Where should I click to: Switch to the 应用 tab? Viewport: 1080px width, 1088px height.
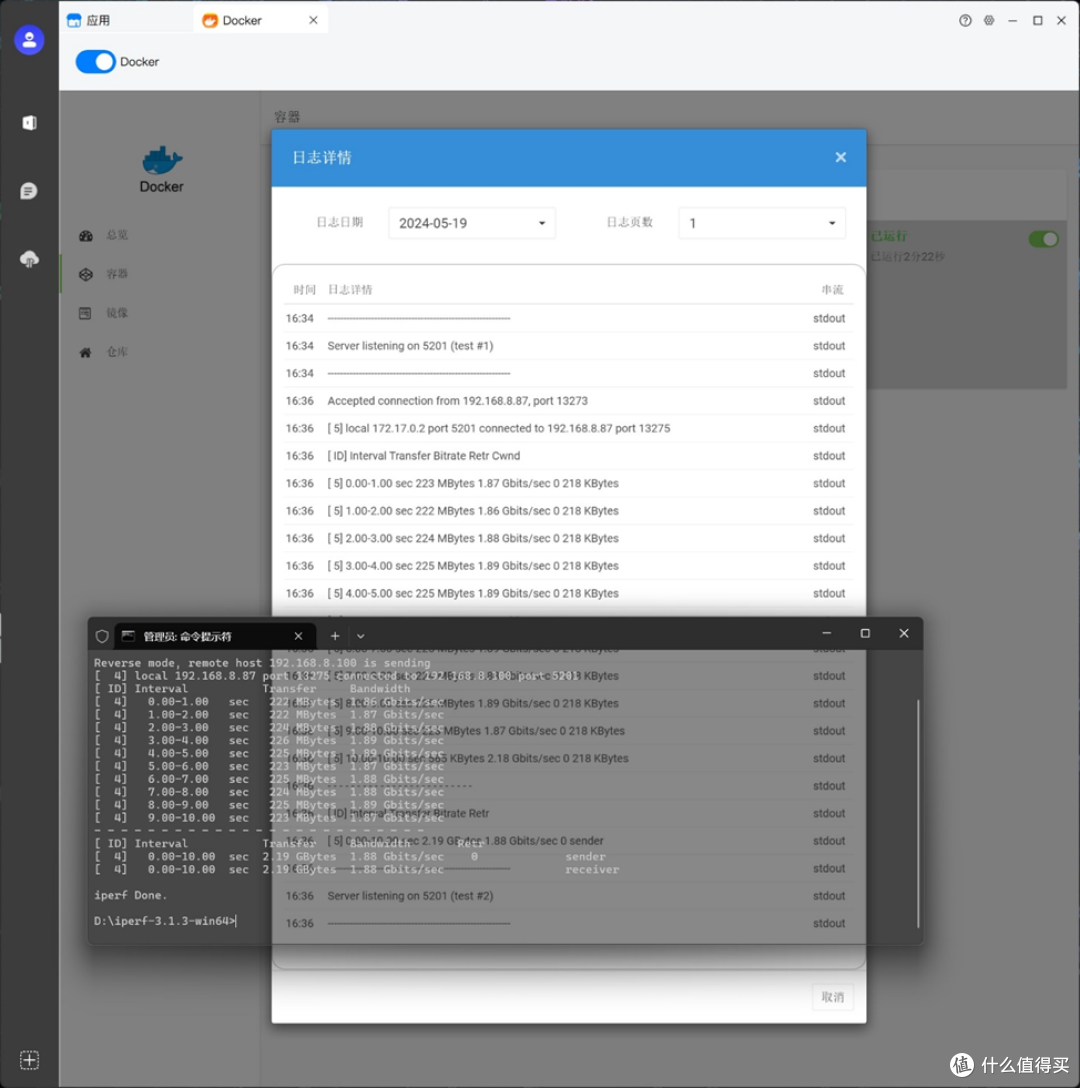128,20
